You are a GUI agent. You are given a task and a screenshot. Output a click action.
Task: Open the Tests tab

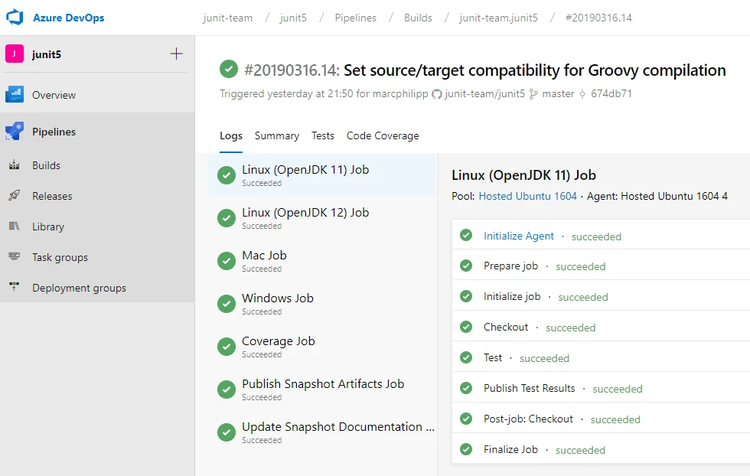tap(322, 136)
